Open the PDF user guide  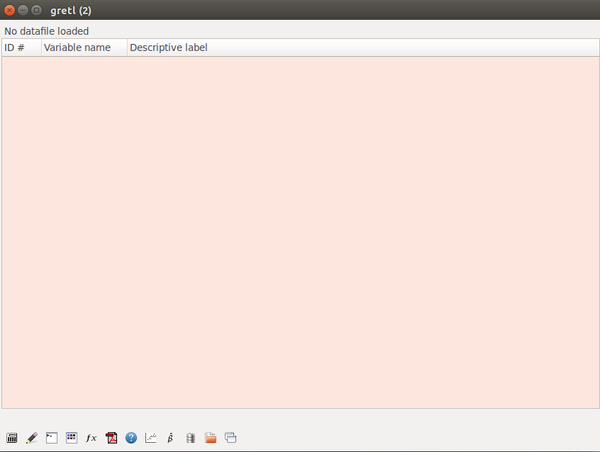tap(111, 437)
